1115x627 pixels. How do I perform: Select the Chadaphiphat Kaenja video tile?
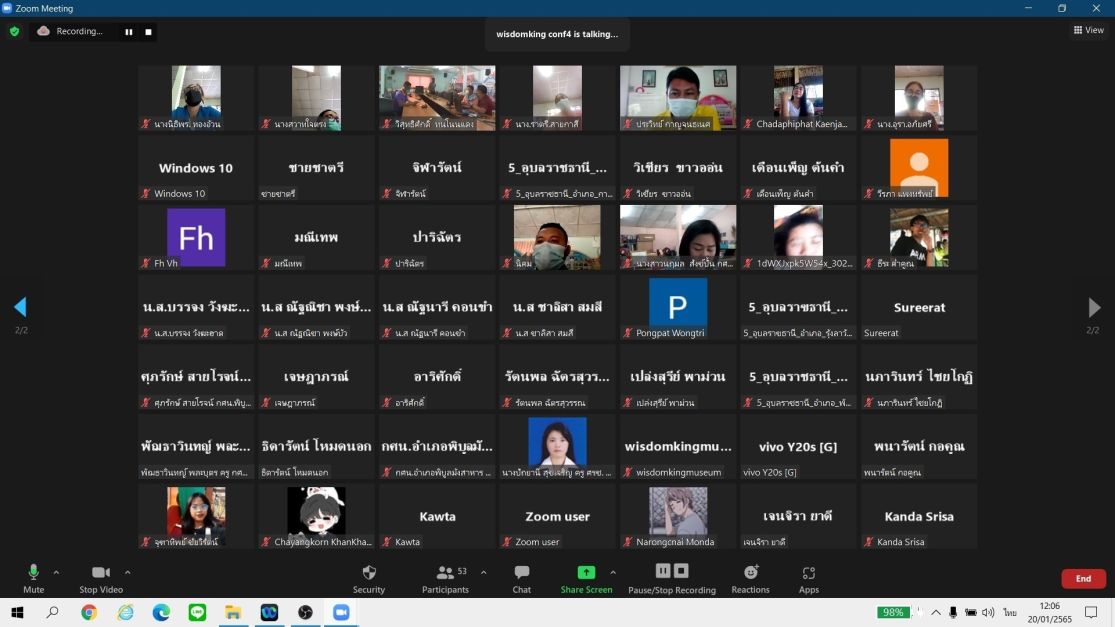(x=798, y=97)
